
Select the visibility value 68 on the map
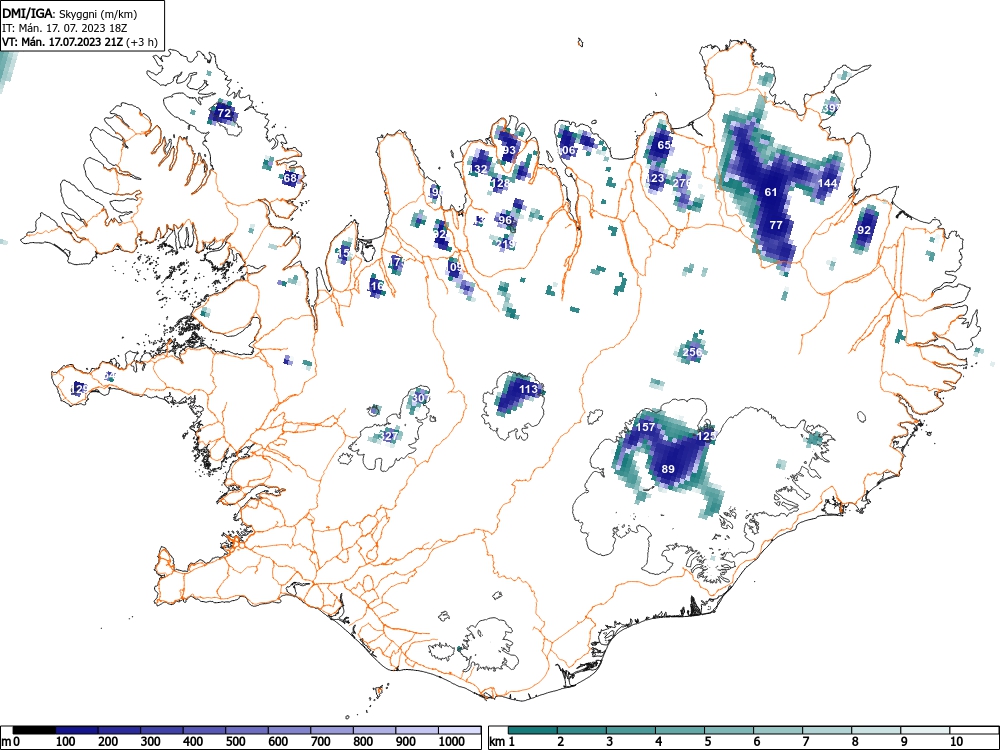[290, 178]
